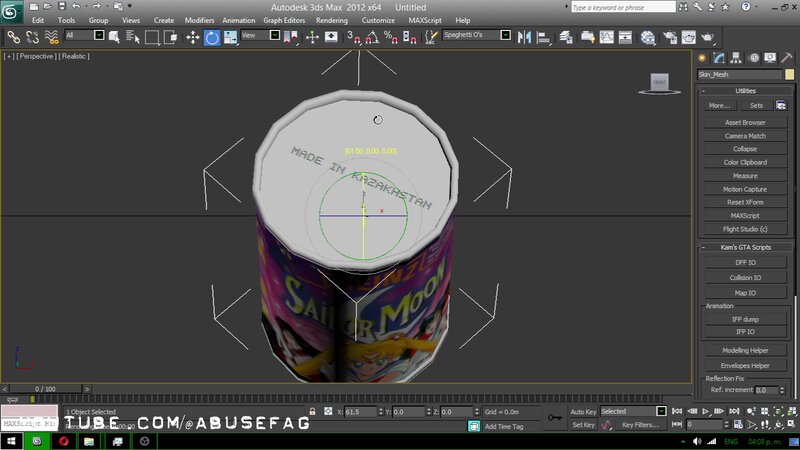Switch to the Create panel tab
Image resolution: width=800 pixels, height=450 pixels.
(x=703, y=58)
